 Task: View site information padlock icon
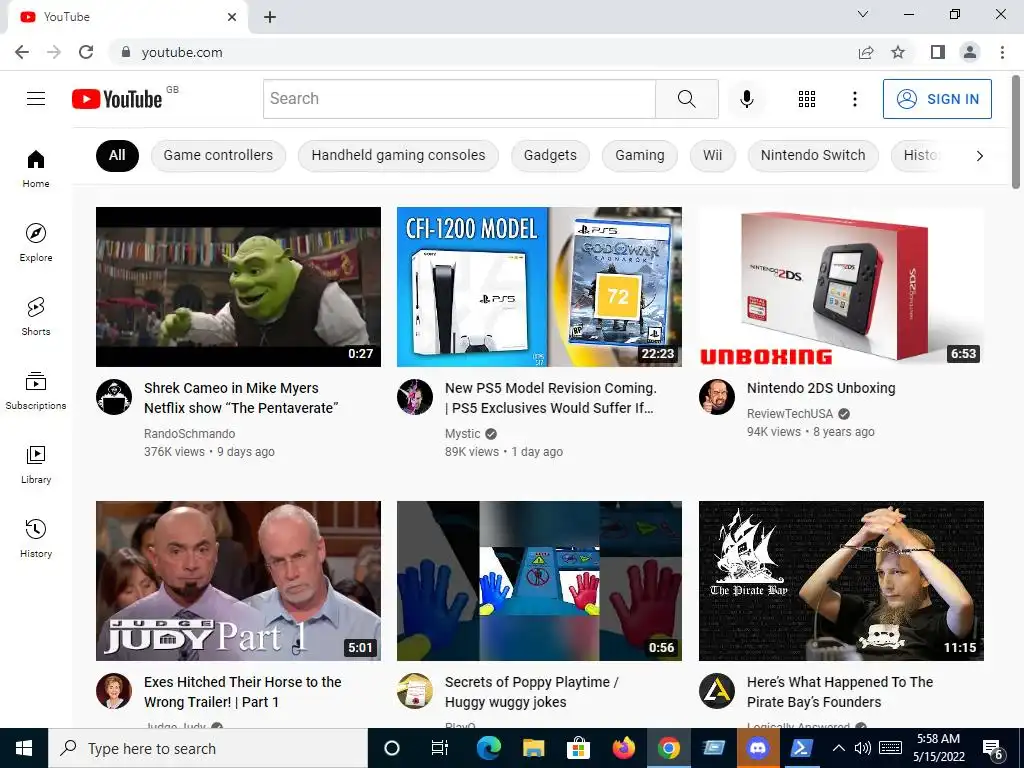tap(126, 52)
